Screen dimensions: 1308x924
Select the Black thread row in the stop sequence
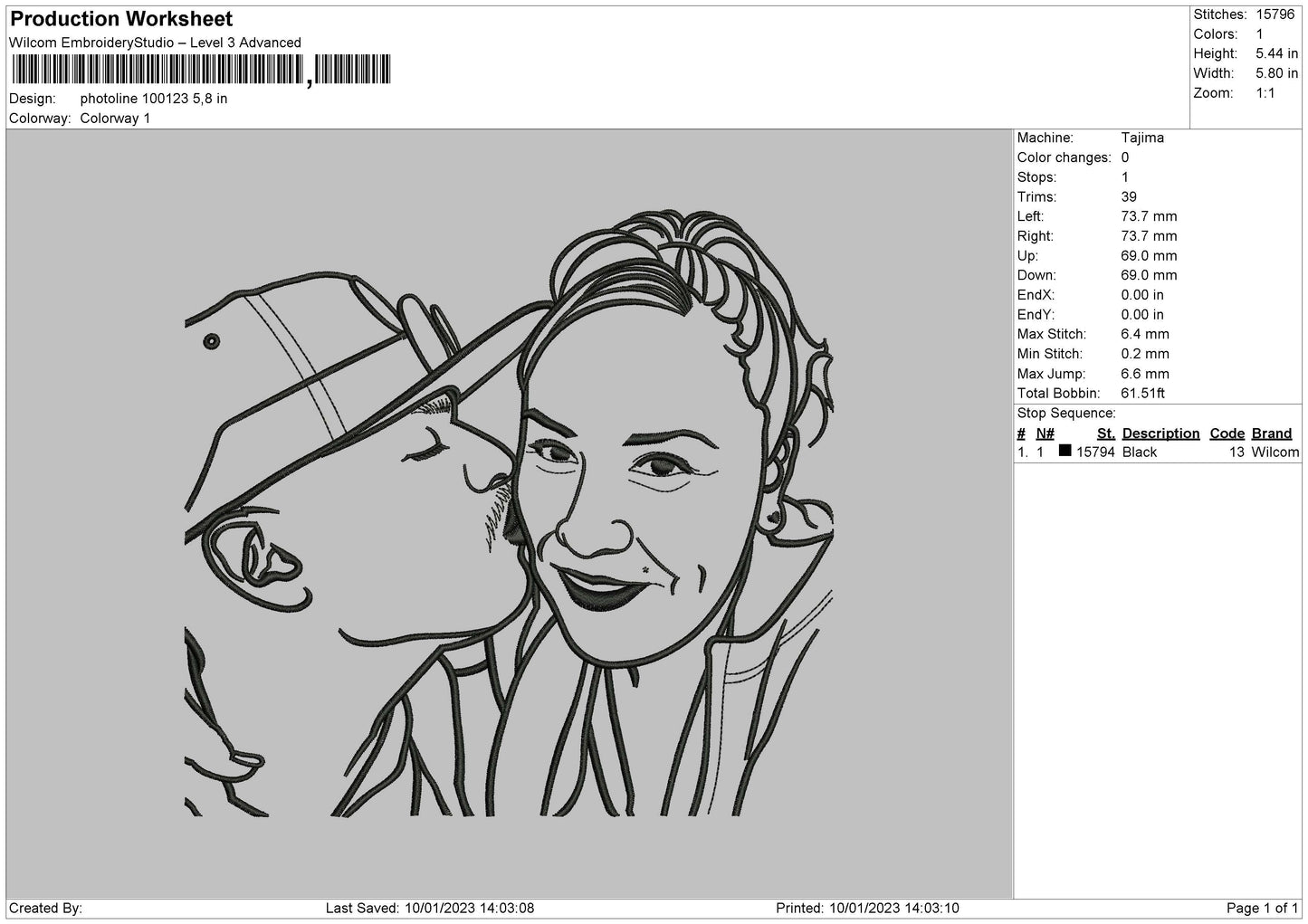pyautogui.click(x=1158, y=452)
